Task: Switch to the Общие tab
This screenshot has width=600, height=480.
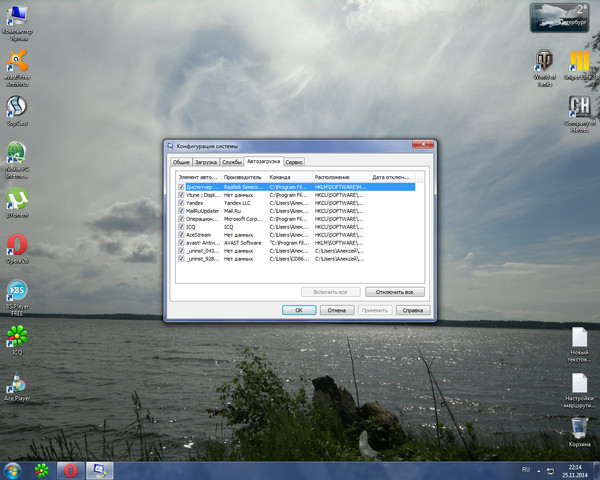Action: click(x=181, y=162)
